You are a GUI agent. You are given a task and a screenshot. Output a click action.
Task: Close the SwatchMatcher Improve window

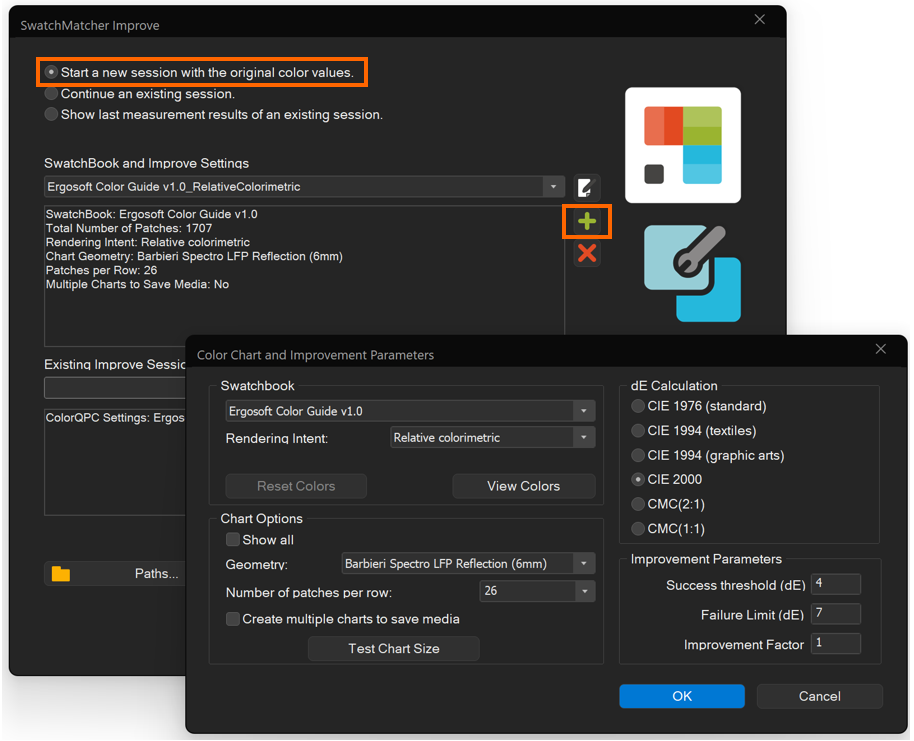(x=760, y=20)
